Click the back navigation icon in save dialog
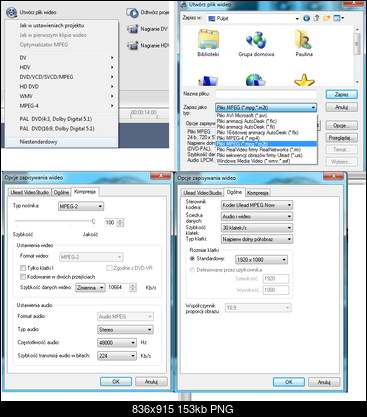 point(306,18)
